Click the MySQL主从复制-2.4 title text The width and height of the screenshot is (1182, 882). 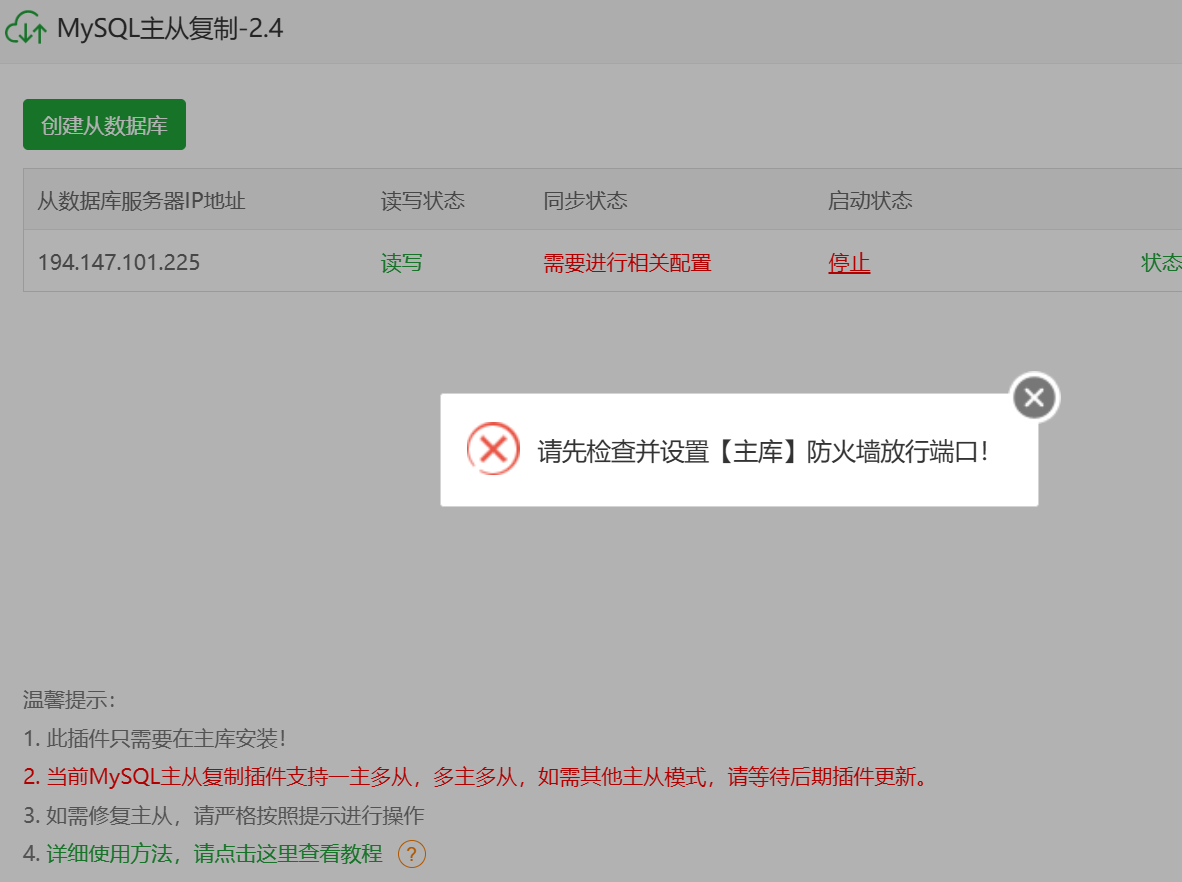tap(170, 29)
